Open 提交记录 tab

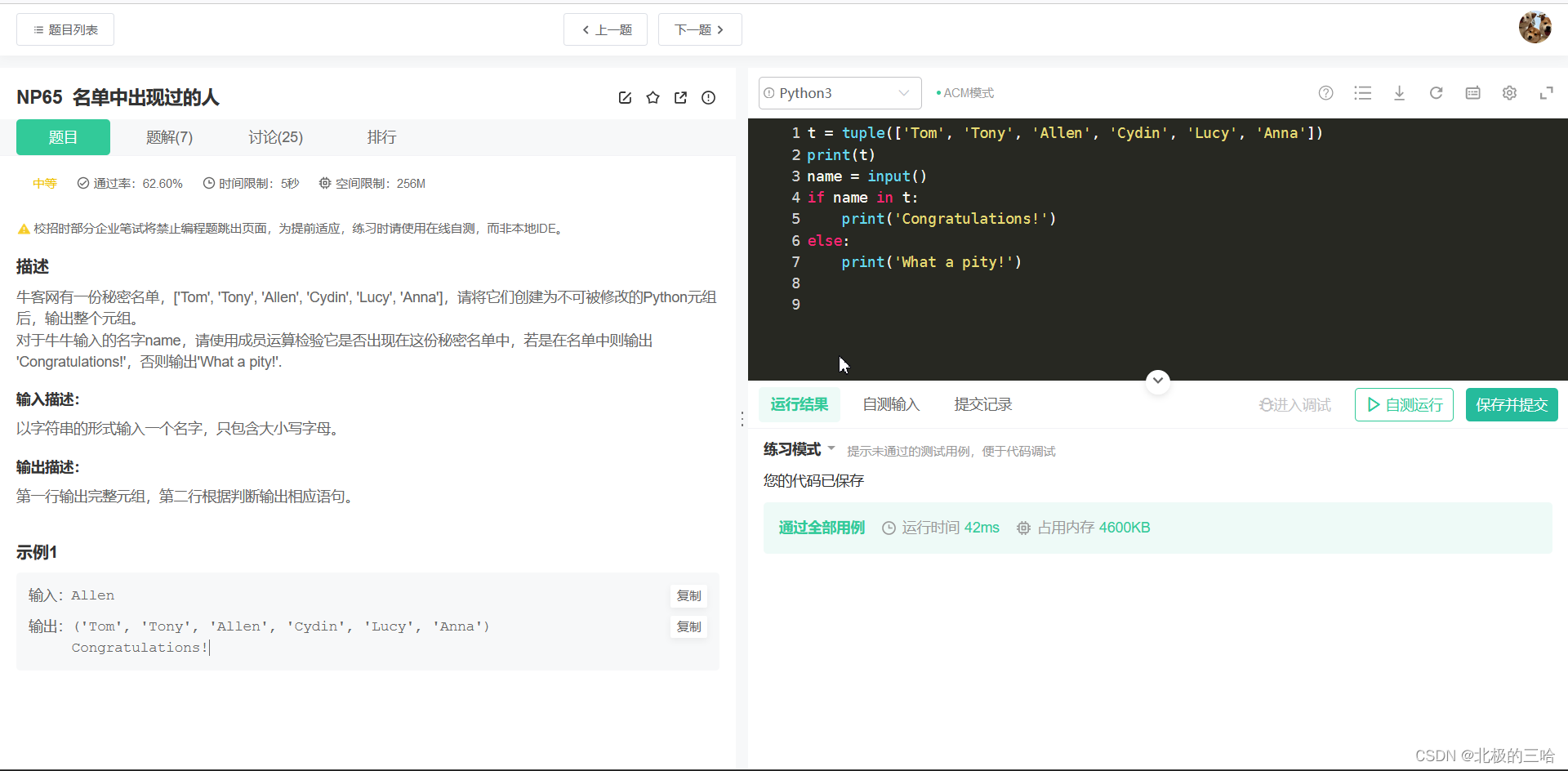pos(982,404)
